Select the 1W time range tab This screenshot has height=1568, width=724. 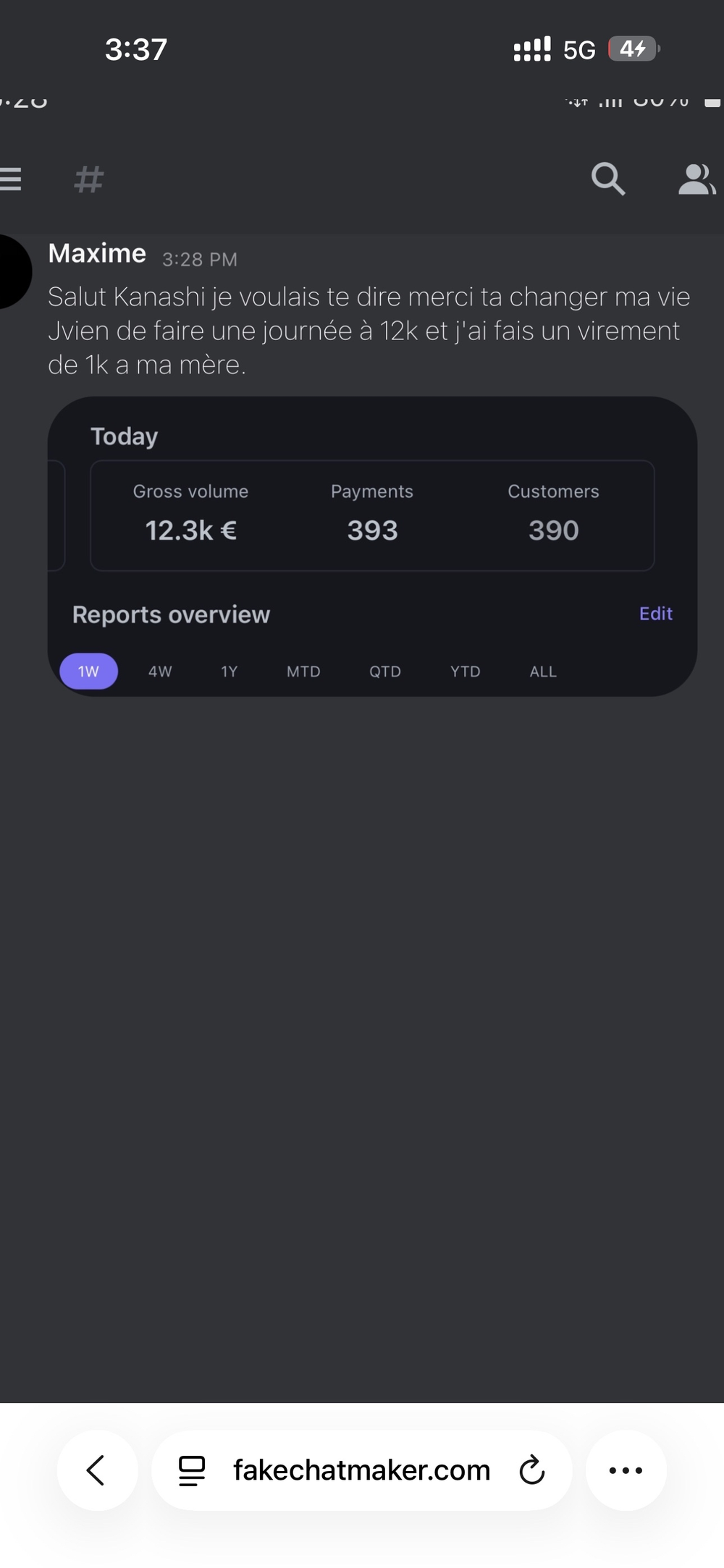click(88, 671)
